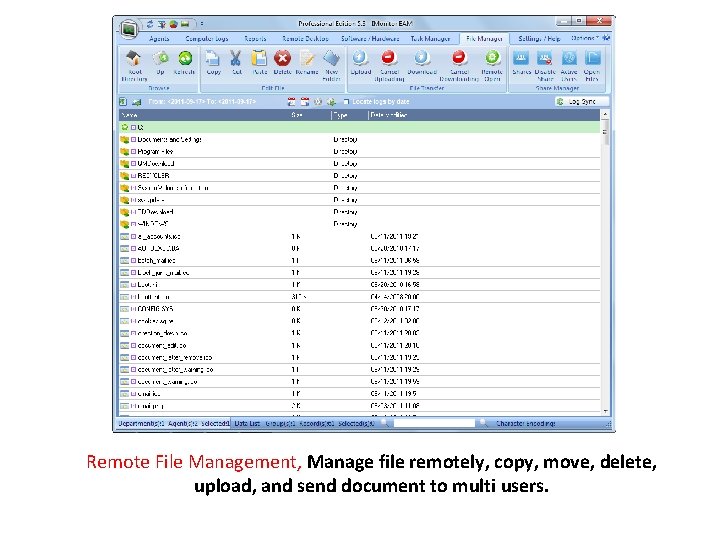This screenshot has height=540, width=720.
Task: Select the RECYCLER folder row
Action: pyautogui.click(x=360, y=175)
